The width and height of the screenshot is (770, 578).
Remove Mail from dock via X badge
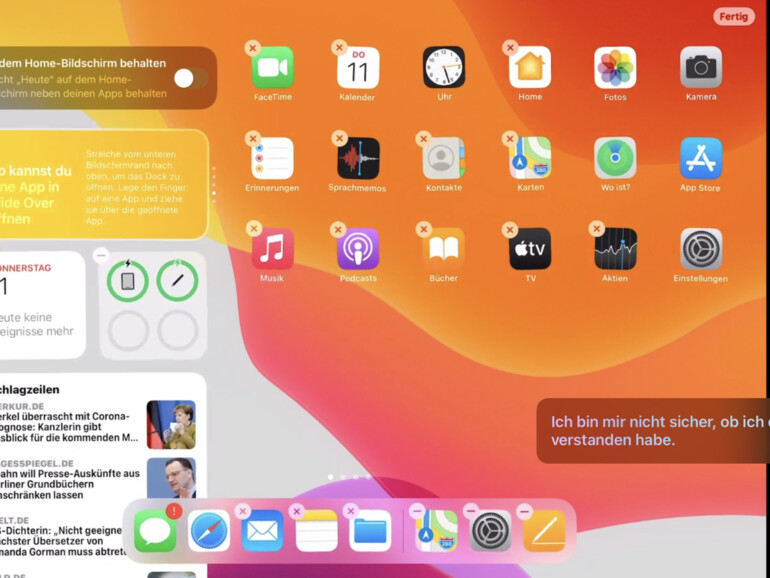243,511
